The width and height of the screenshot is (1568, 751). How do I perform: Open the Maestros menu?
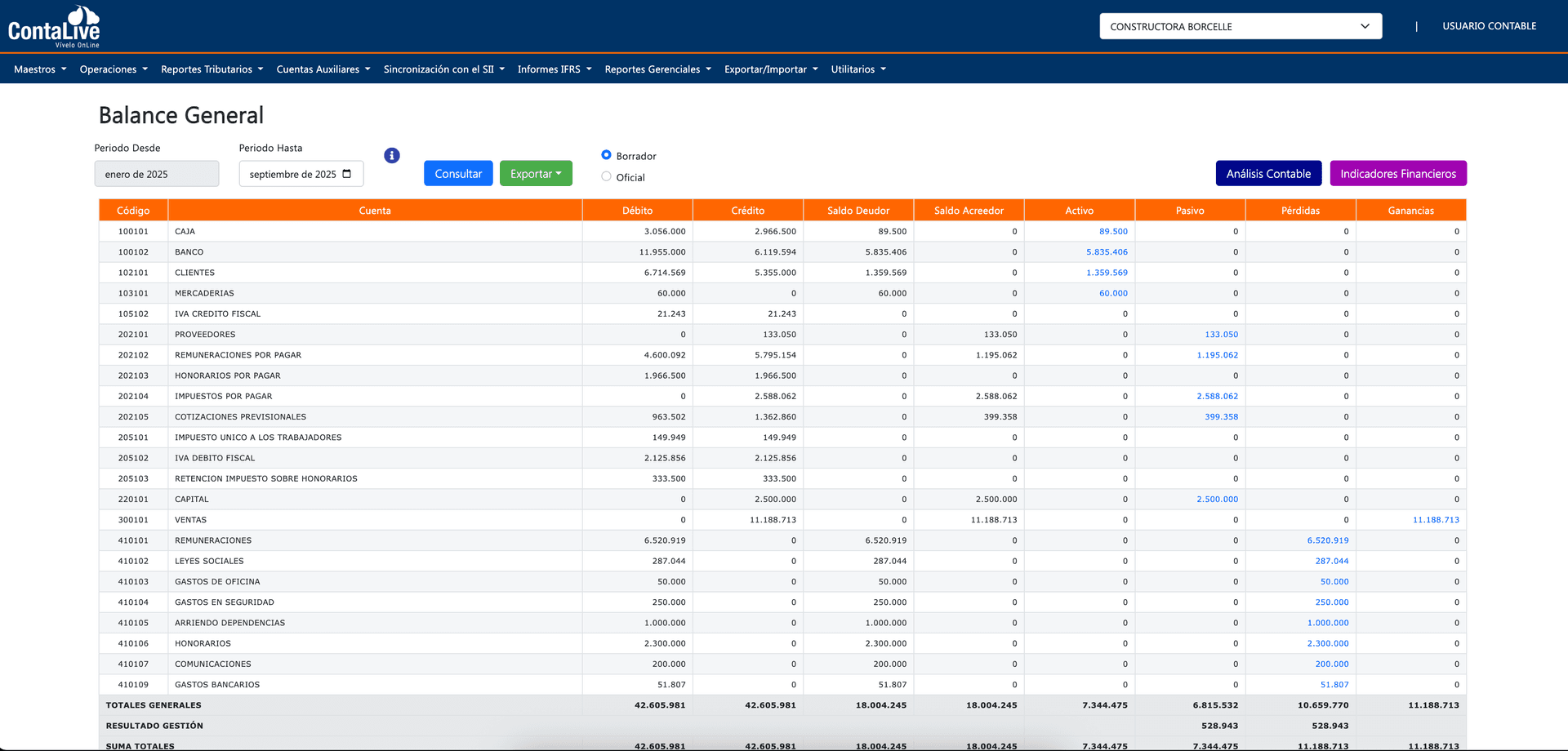tap(40, 69)
